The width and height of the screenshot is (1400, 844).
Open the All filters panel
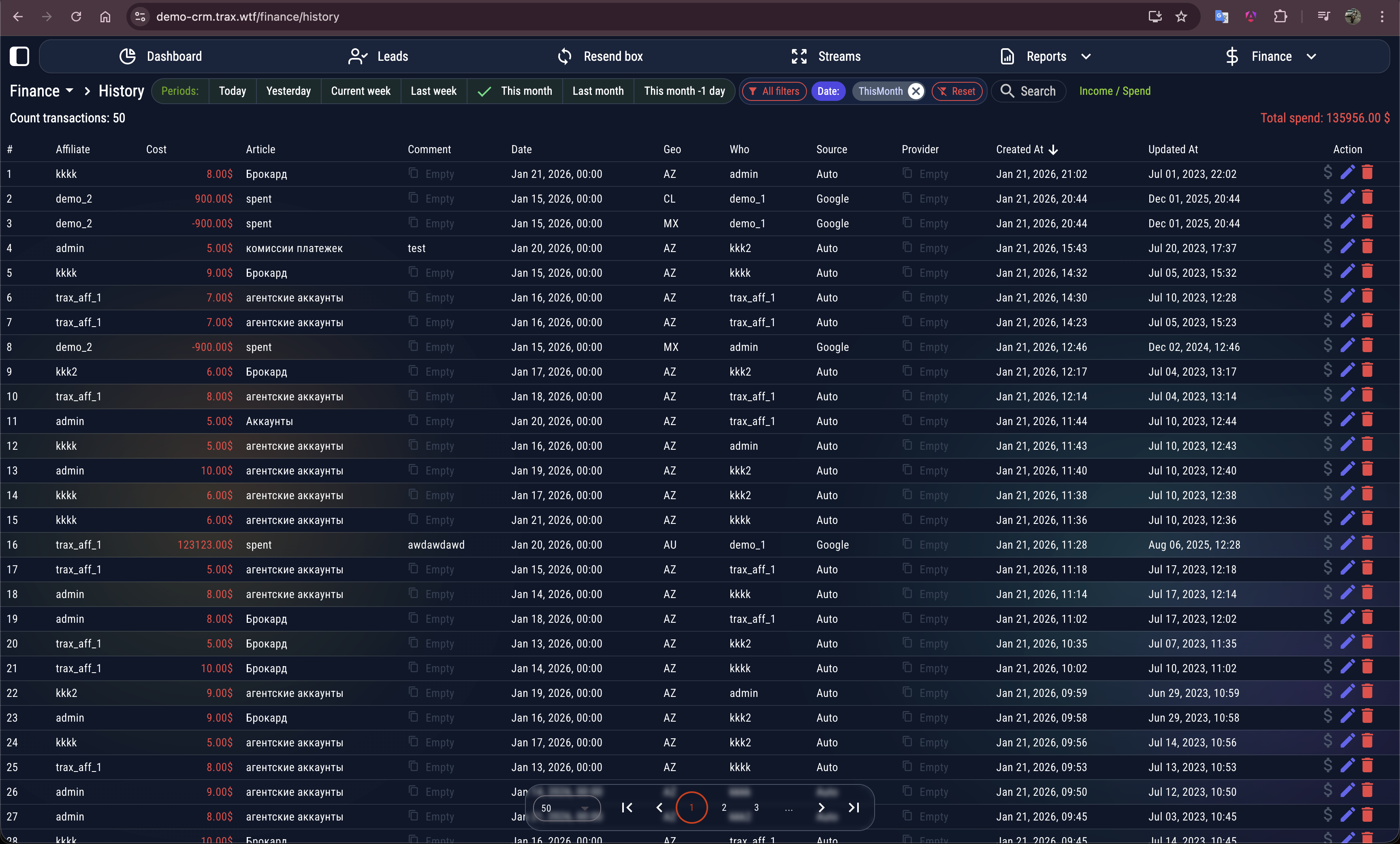point(774,91)
